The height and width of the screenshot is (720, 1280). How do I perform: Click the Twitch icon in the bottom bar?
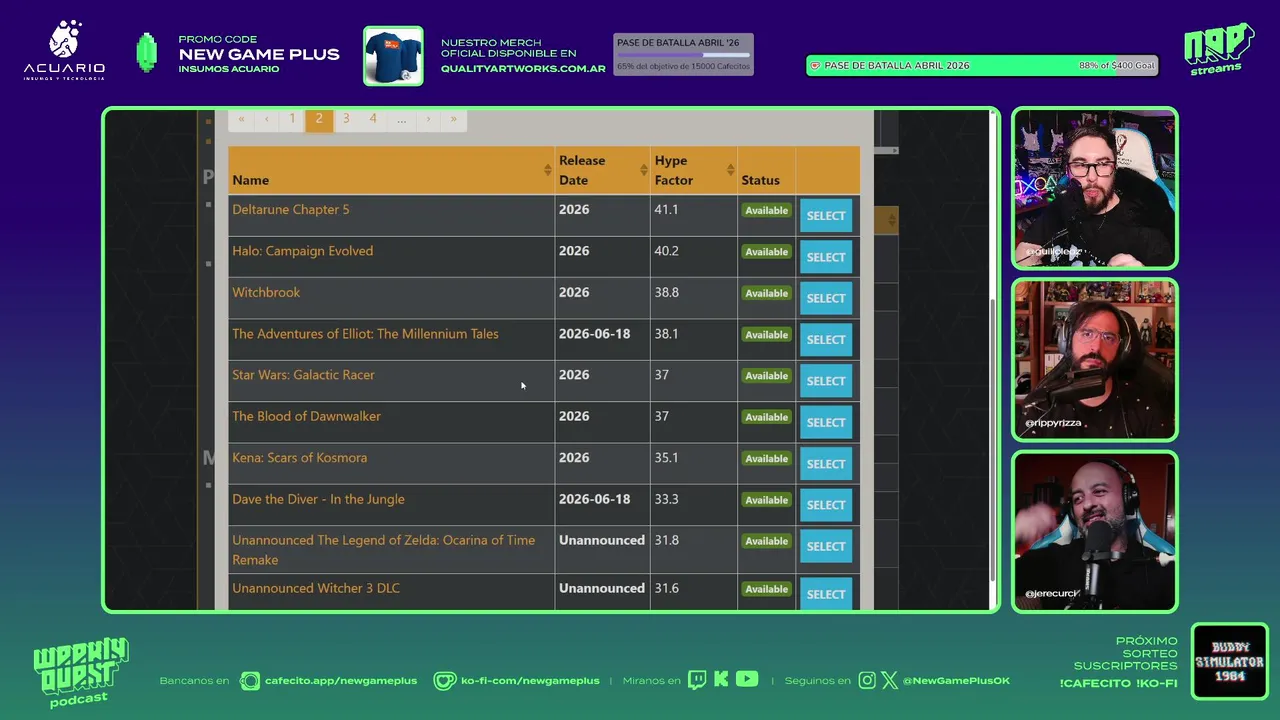[x=697, y=680]
